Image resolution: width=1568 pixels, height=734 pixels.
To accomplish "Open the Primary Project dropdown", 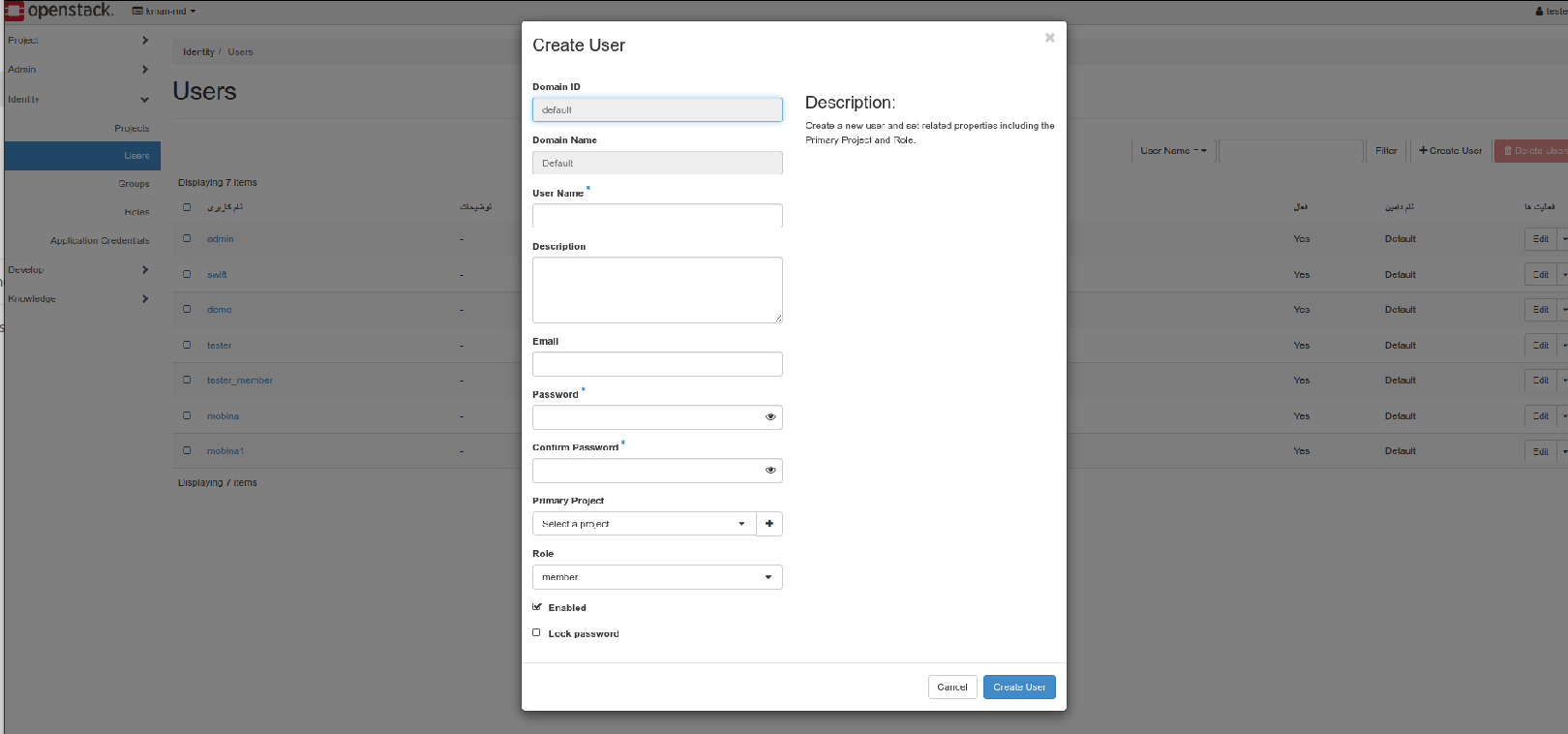I will coord(644,524).
